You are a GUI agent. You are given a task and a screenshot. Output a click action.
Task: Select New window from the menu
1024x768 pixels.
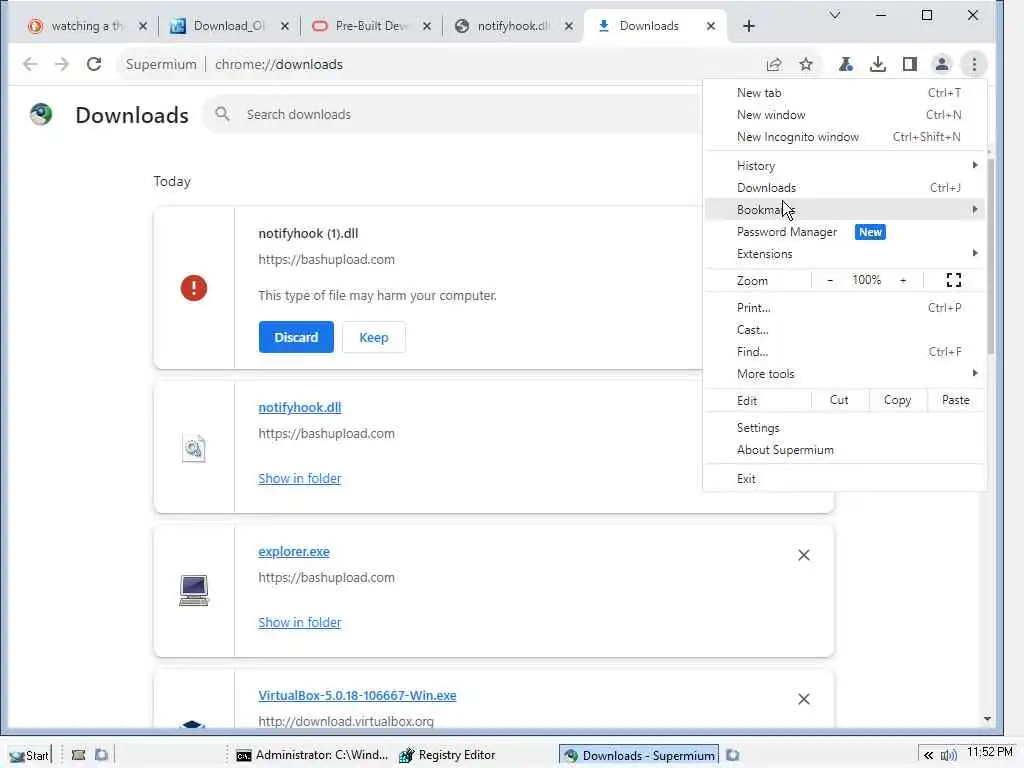844,115
